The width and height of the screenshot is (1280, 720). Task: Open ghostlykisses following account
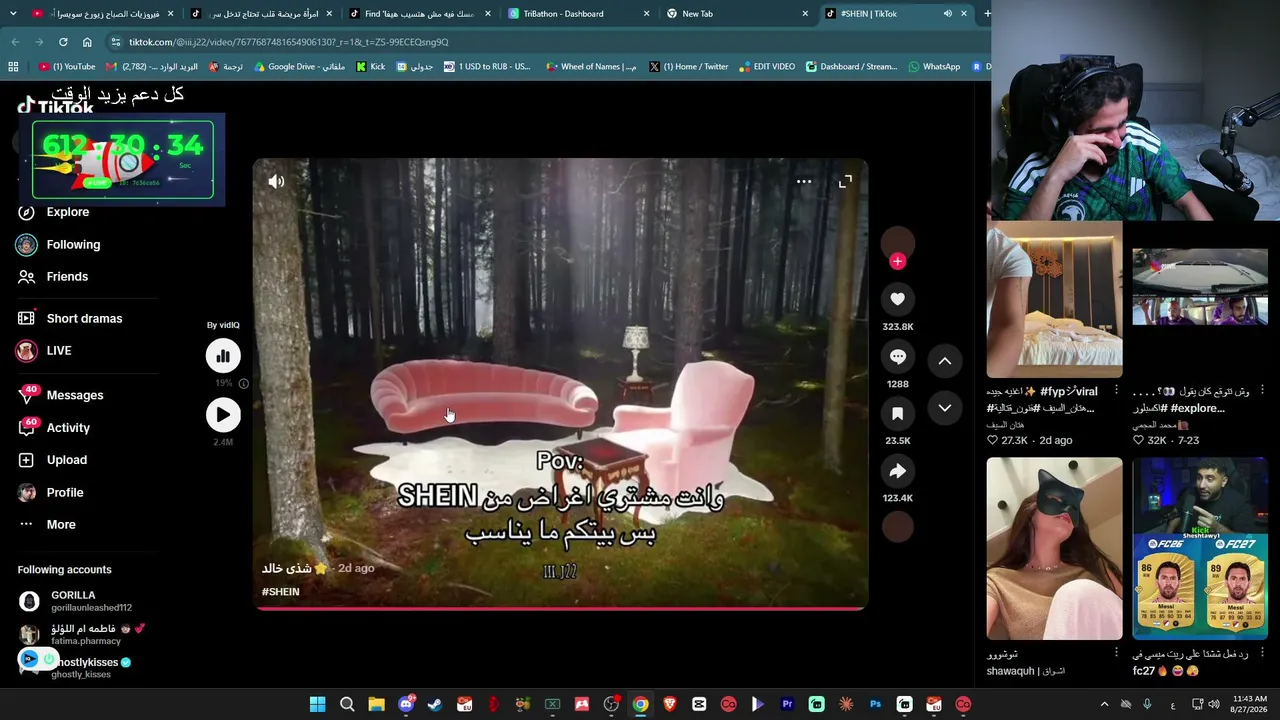[x=76, y=668]
